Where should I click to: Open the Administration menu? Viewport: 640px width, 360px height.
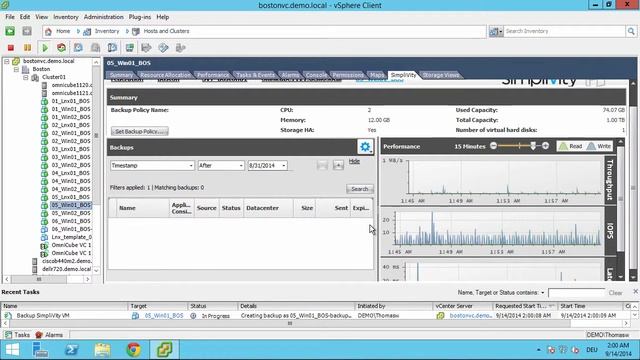coord(103,17)
